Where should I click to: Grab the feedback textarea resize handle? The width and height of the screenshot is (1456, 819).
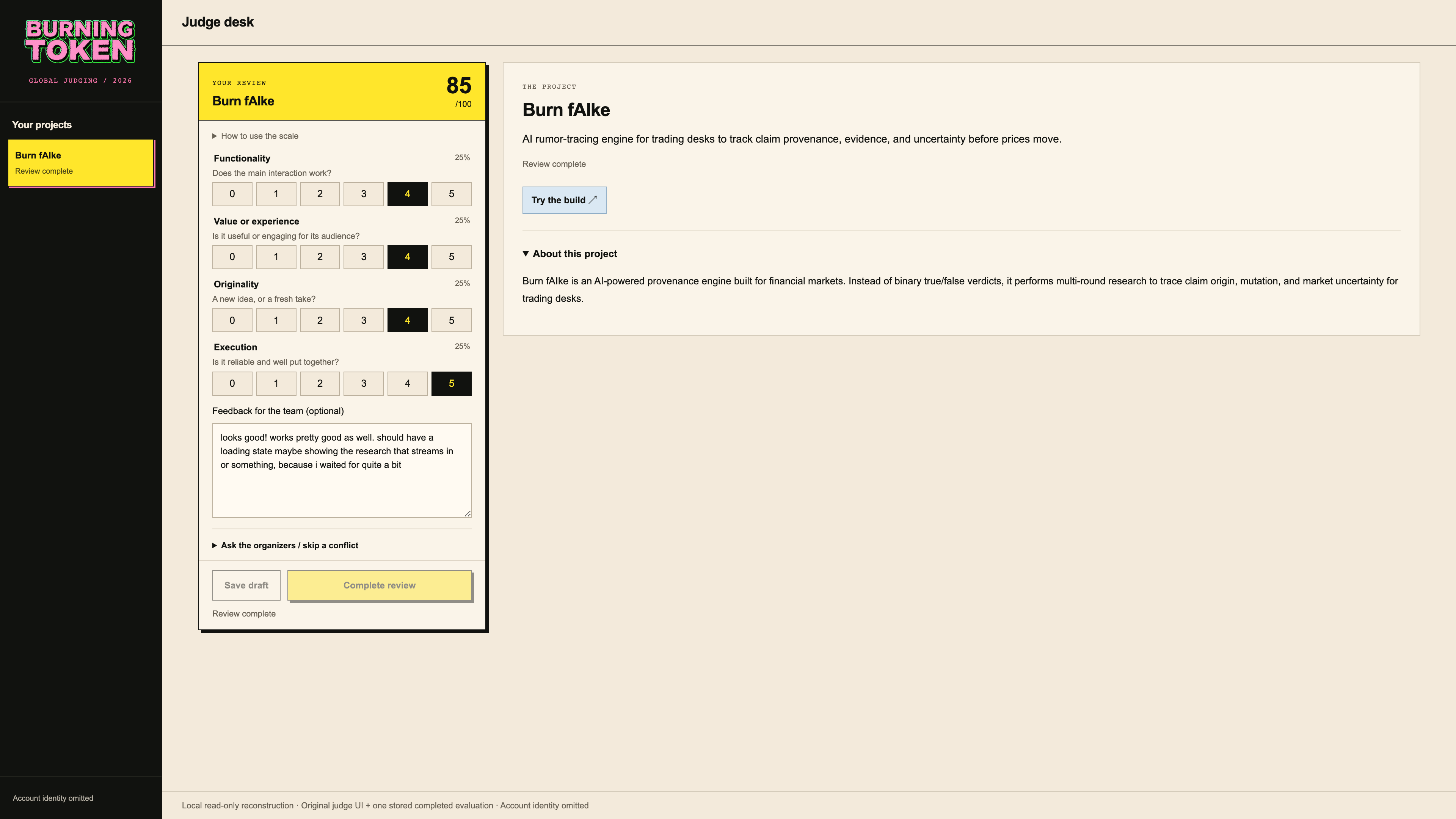point(468,513)
